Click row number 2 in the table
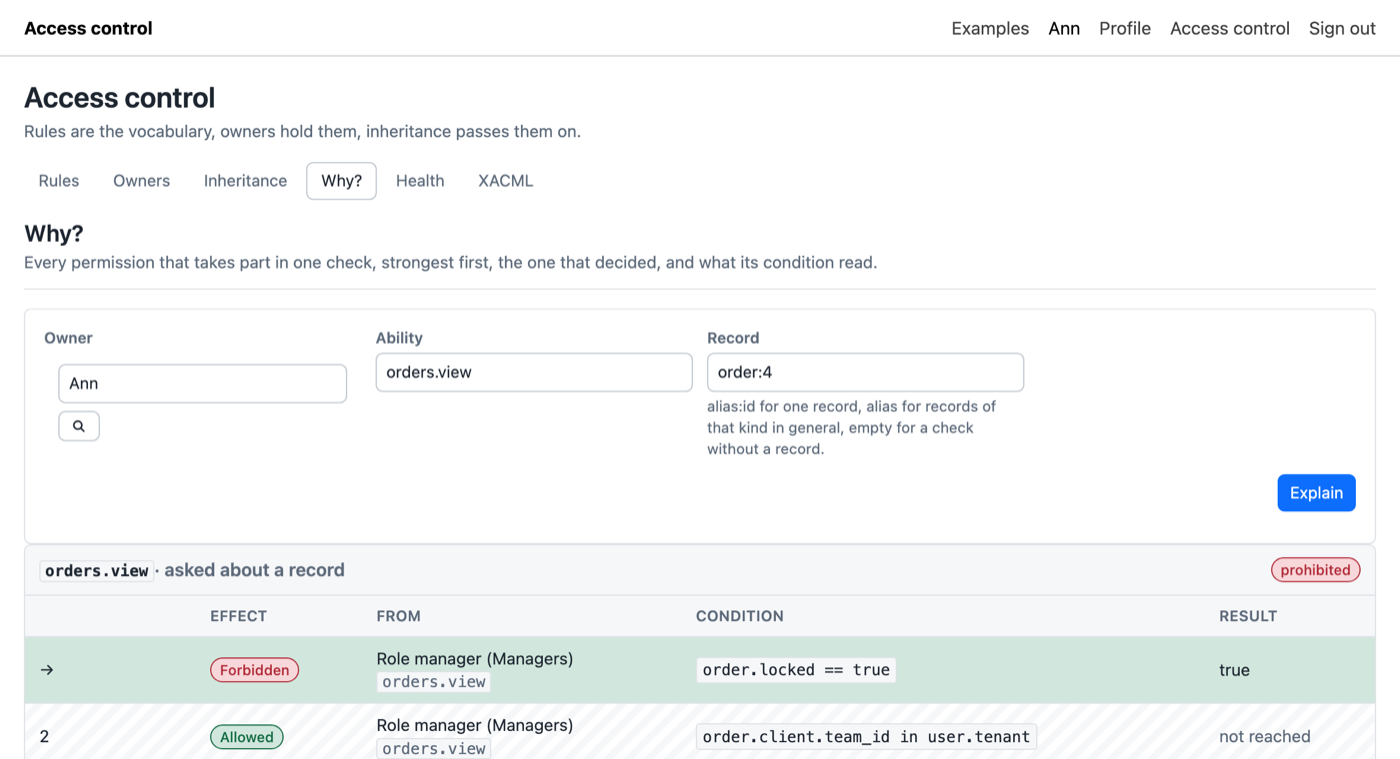1400x759 pixels. (x=44, y=737)
